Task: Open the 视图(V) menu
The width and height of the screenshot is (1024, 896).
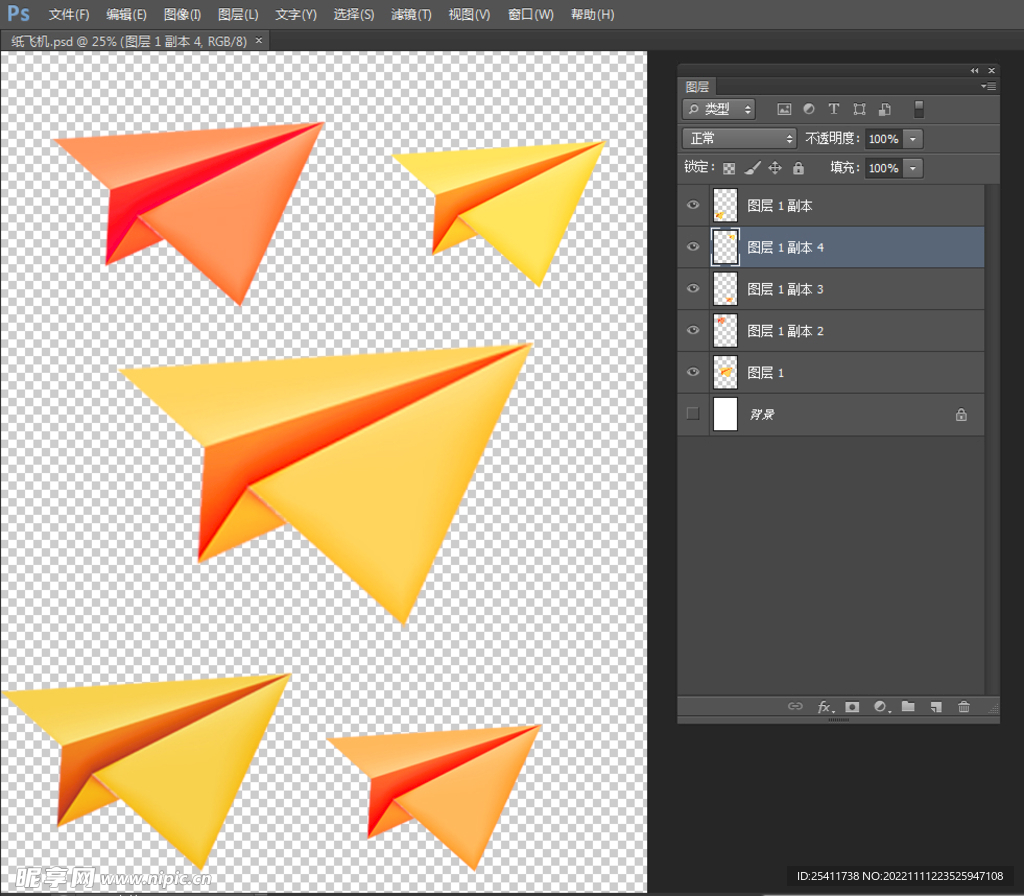Action: [469, 14]
